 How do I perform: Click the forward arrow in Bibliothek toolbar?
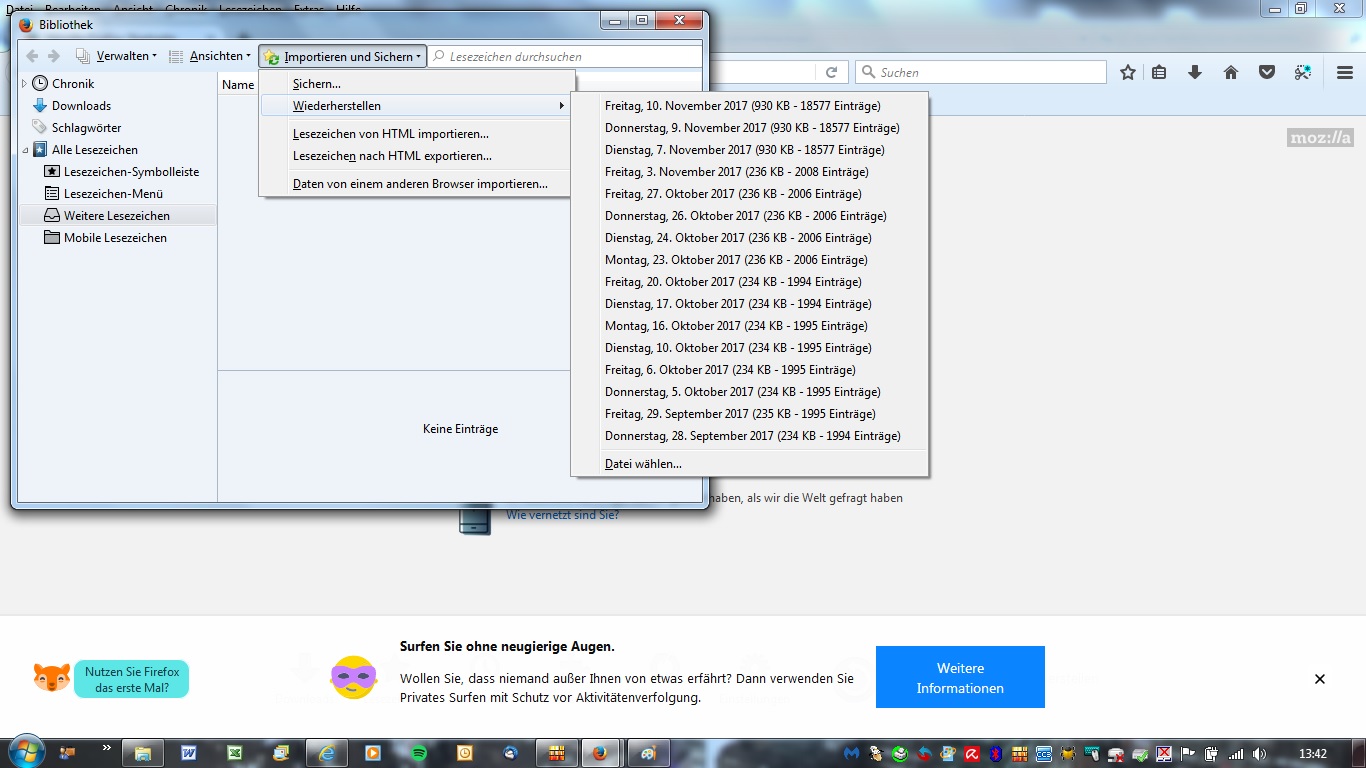[x=54, y=56]
